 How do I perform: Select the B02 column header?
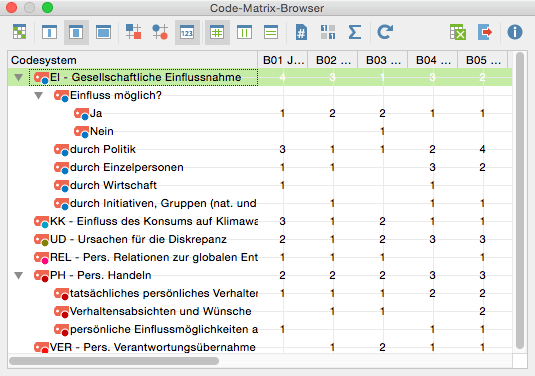tap(333, 60)
